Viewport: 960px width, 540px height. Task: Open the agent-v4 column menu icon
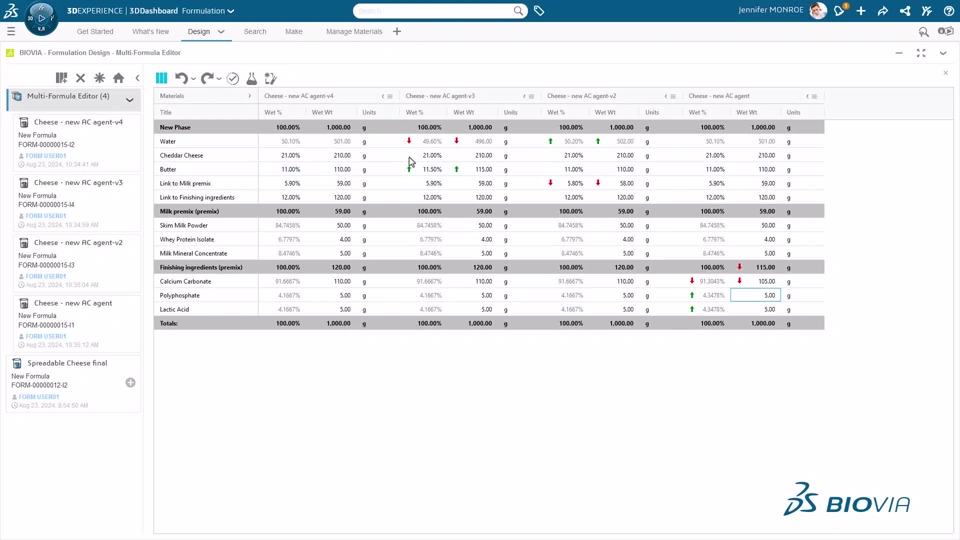click(390, 96)
